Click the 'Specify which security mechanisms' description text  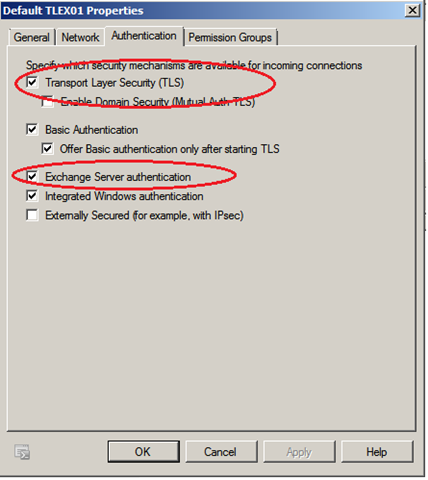[194, 66]
